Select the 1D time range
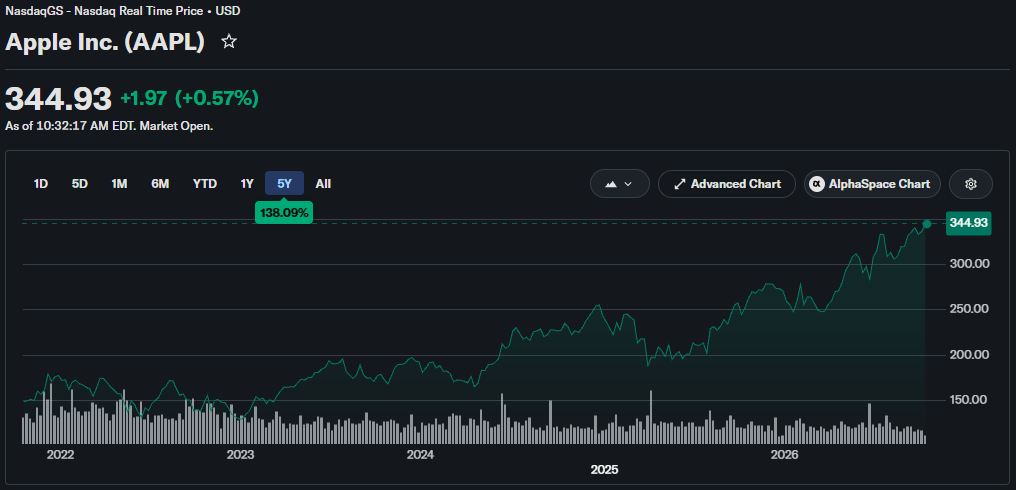Image resolution: width=1016 pixels, height=490 pixels. (x=41, y=183)
